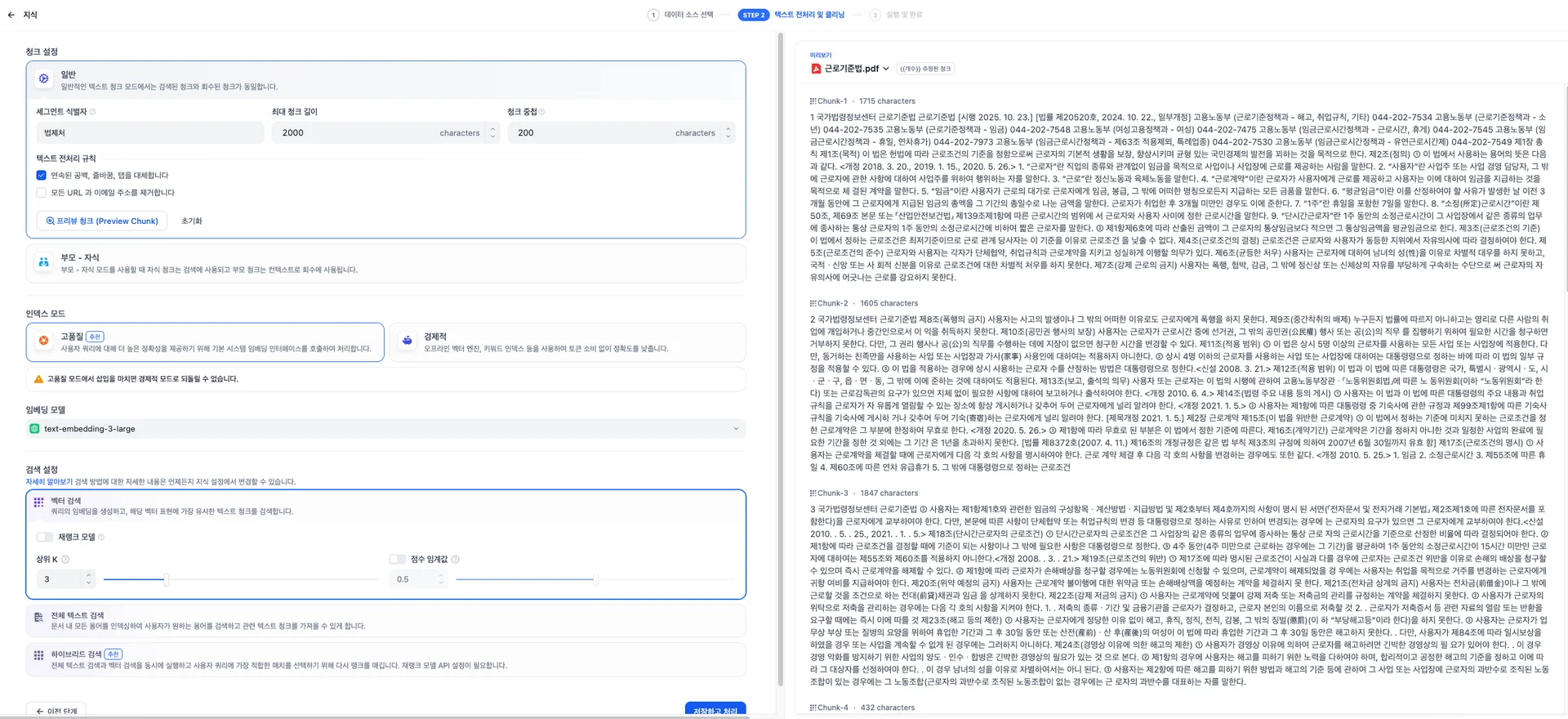Open the help tooltip beside 상위 K
This screenshot has height=719, width=1568.
tap(65, 560)
